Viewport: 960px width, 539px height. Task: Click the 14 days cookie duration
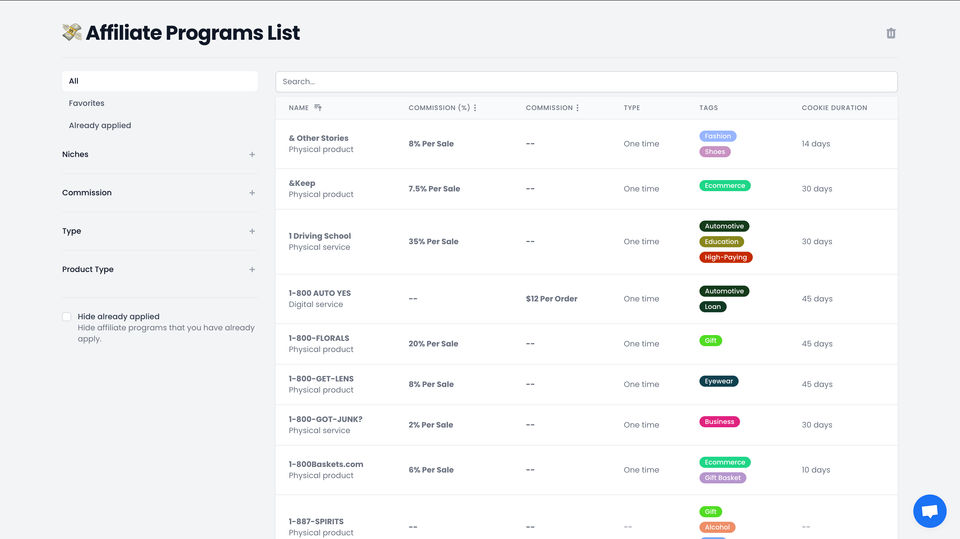click(816, 144)
